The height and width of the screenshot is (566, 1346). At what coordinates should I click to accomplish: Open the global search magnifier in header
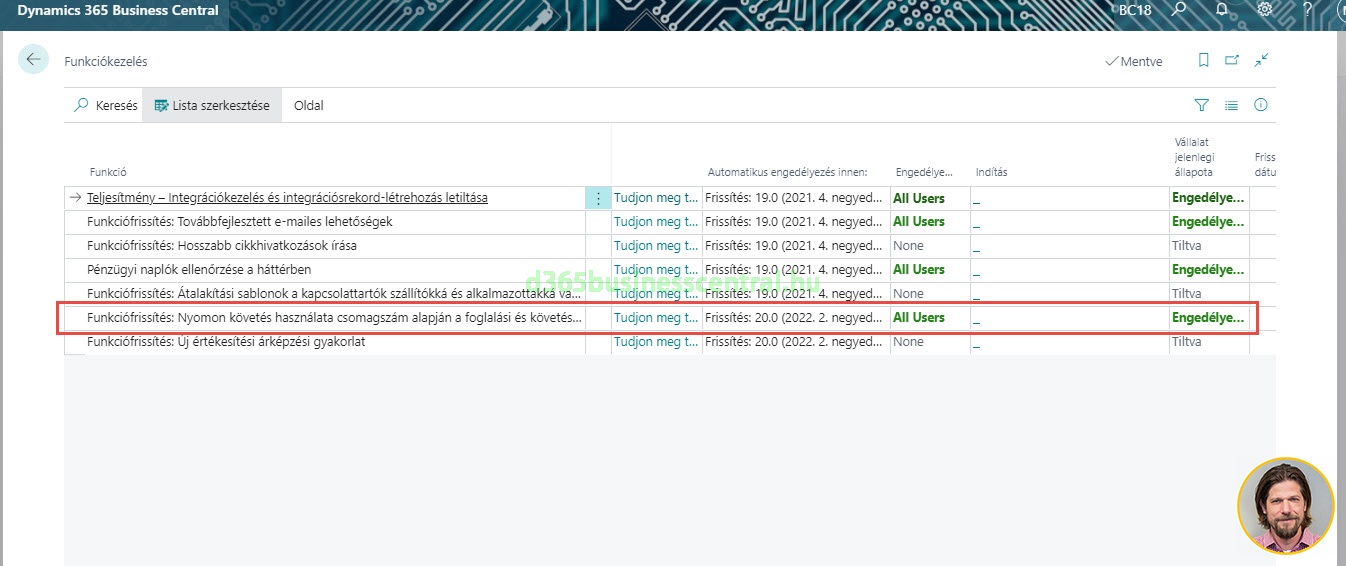click(x=1180, y=10)
